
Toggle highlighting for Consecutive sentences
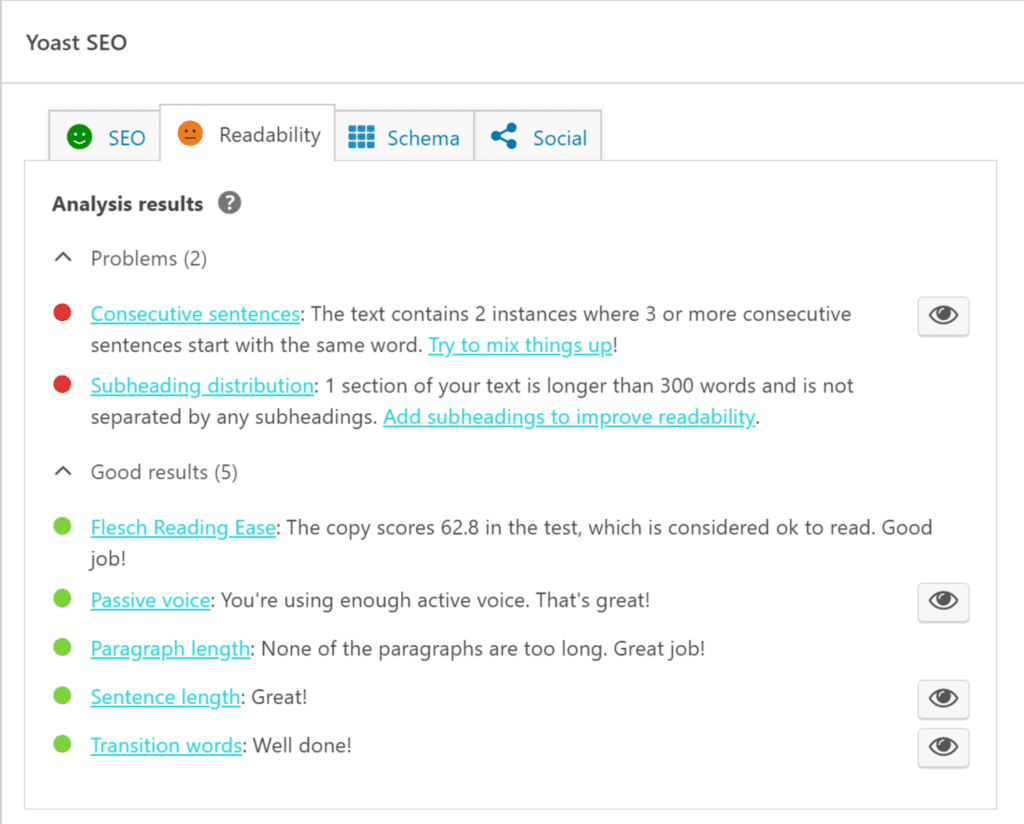click(942, 316)
